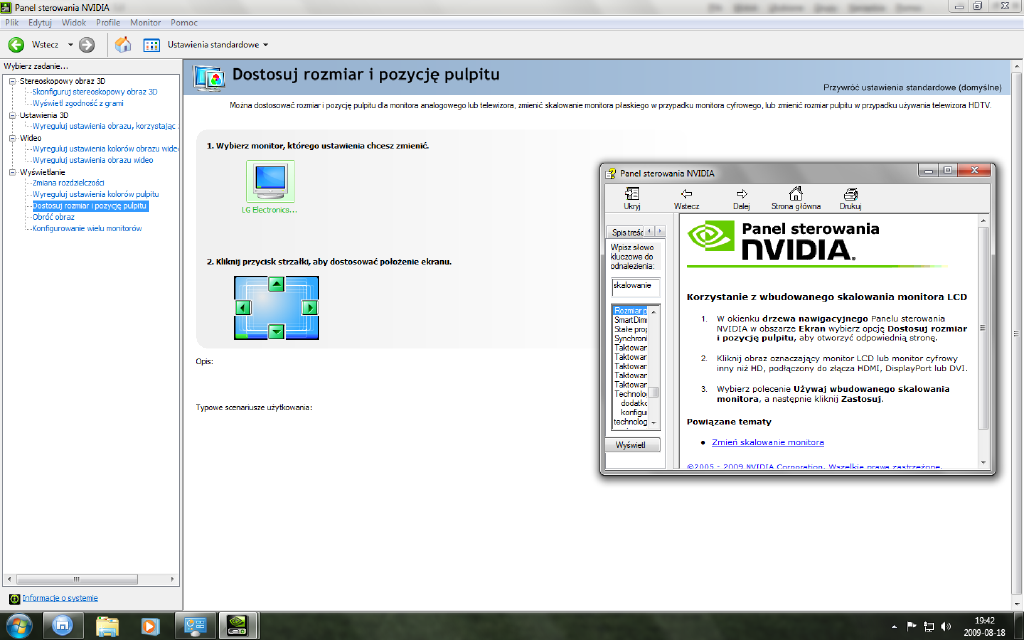
Task: Open the Widok menu
Action: pos(74,22)
